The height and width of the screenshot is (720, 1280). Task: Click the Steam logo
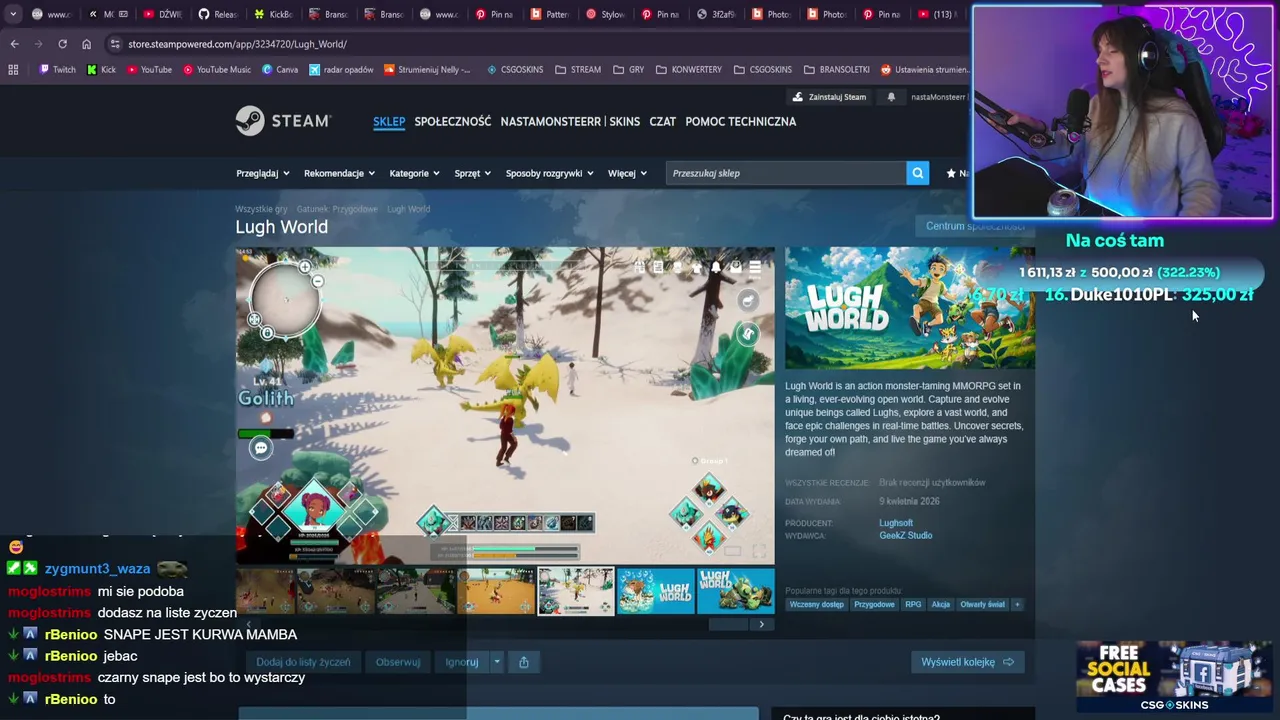(283, 121)
